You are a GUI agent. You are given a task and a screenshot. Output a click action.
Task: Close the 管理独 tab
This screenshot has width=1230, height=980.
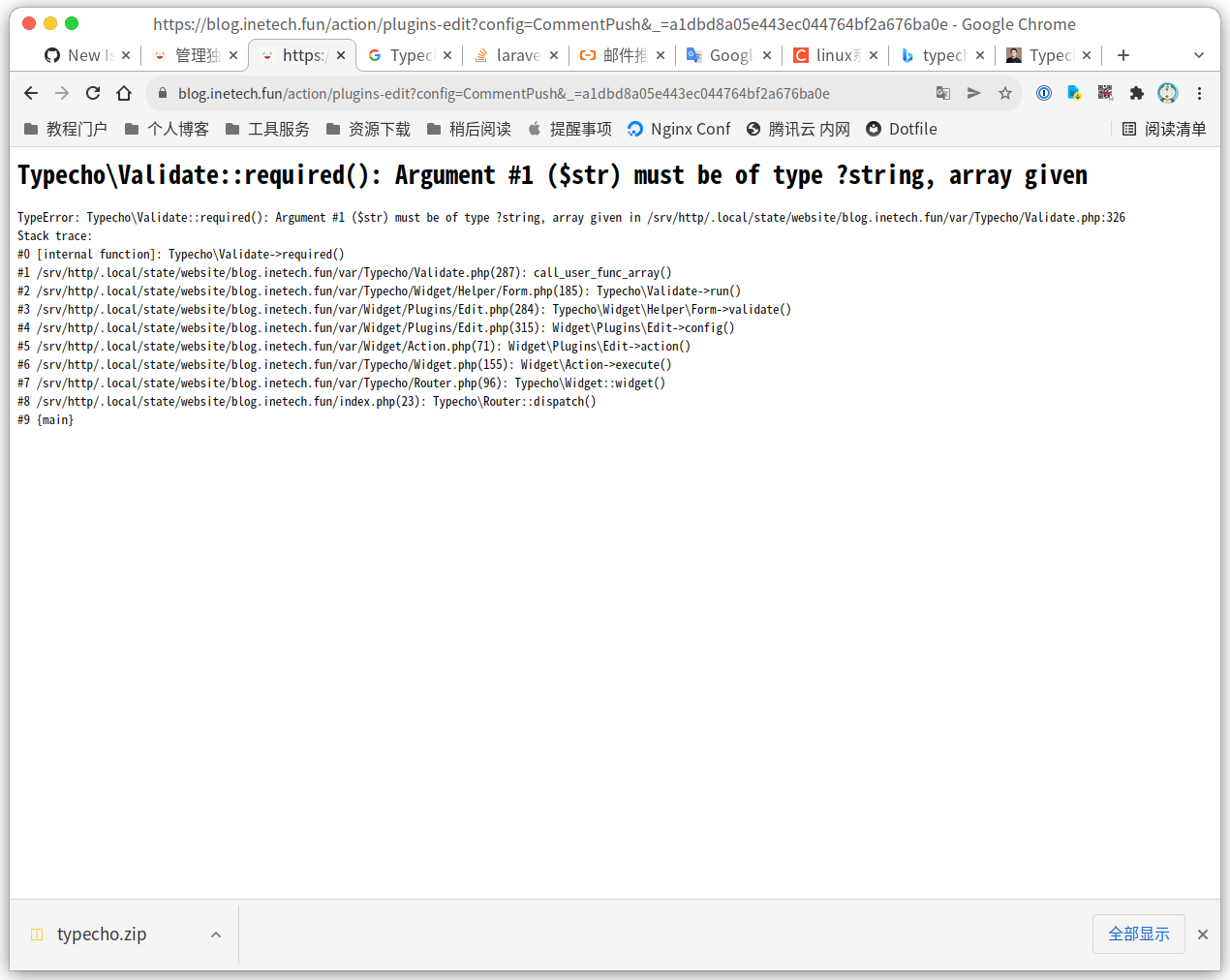coord(233,55)
